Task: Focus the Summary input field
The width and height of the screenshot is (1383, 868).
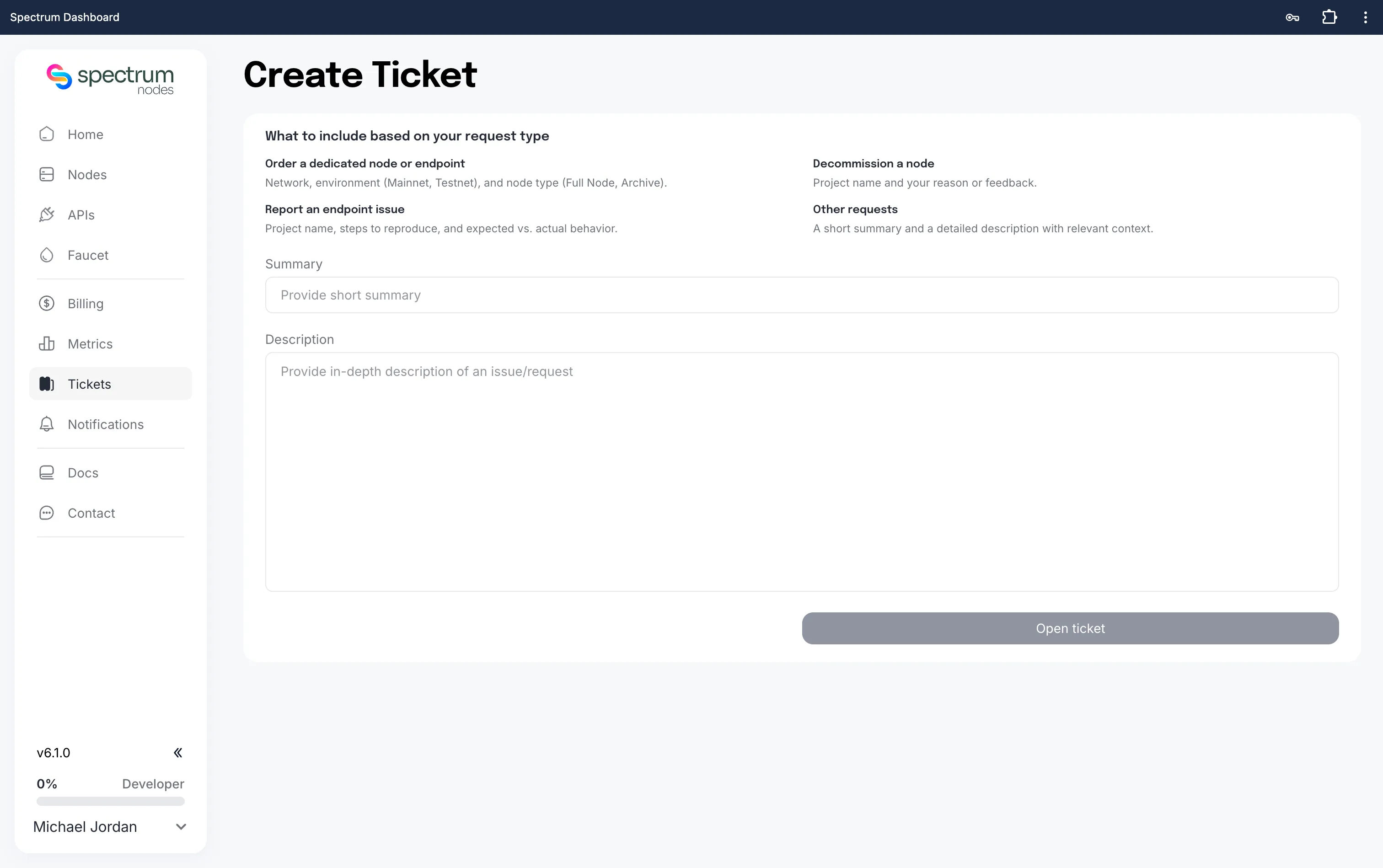Action: 801,295
